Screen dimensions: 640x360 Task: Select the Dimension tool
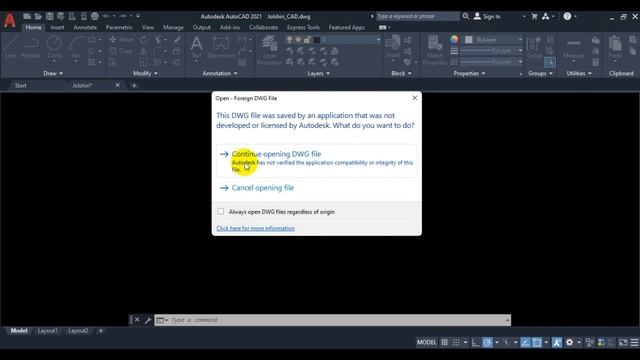point(221,48)
